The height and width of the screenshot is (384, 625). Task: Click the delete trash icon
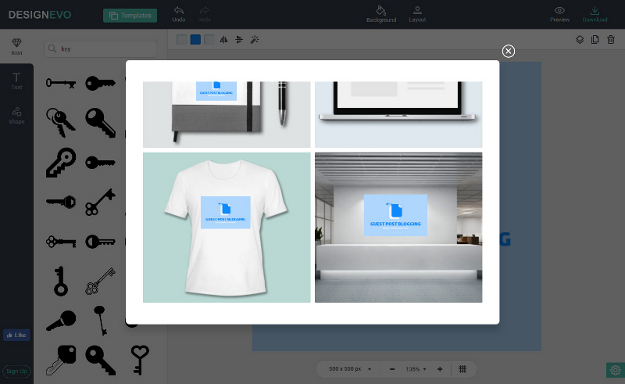click(x=611, y=39)
